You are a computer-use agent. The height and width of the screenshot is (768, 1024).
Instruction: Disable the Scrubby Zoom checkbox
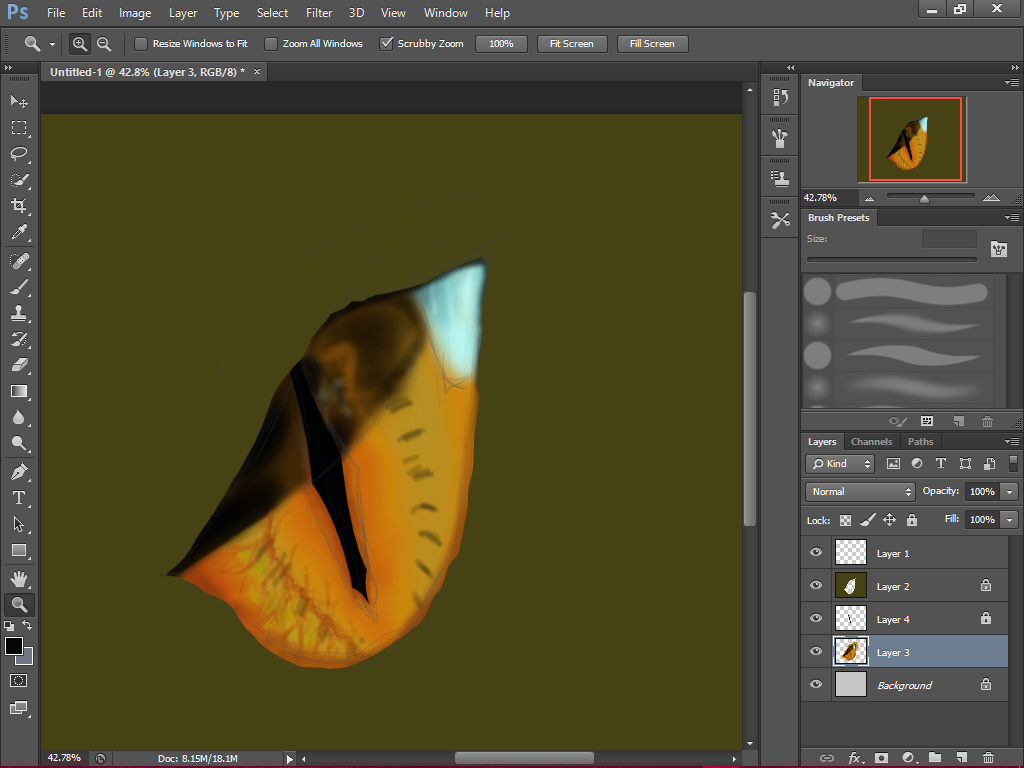point(386,44)
